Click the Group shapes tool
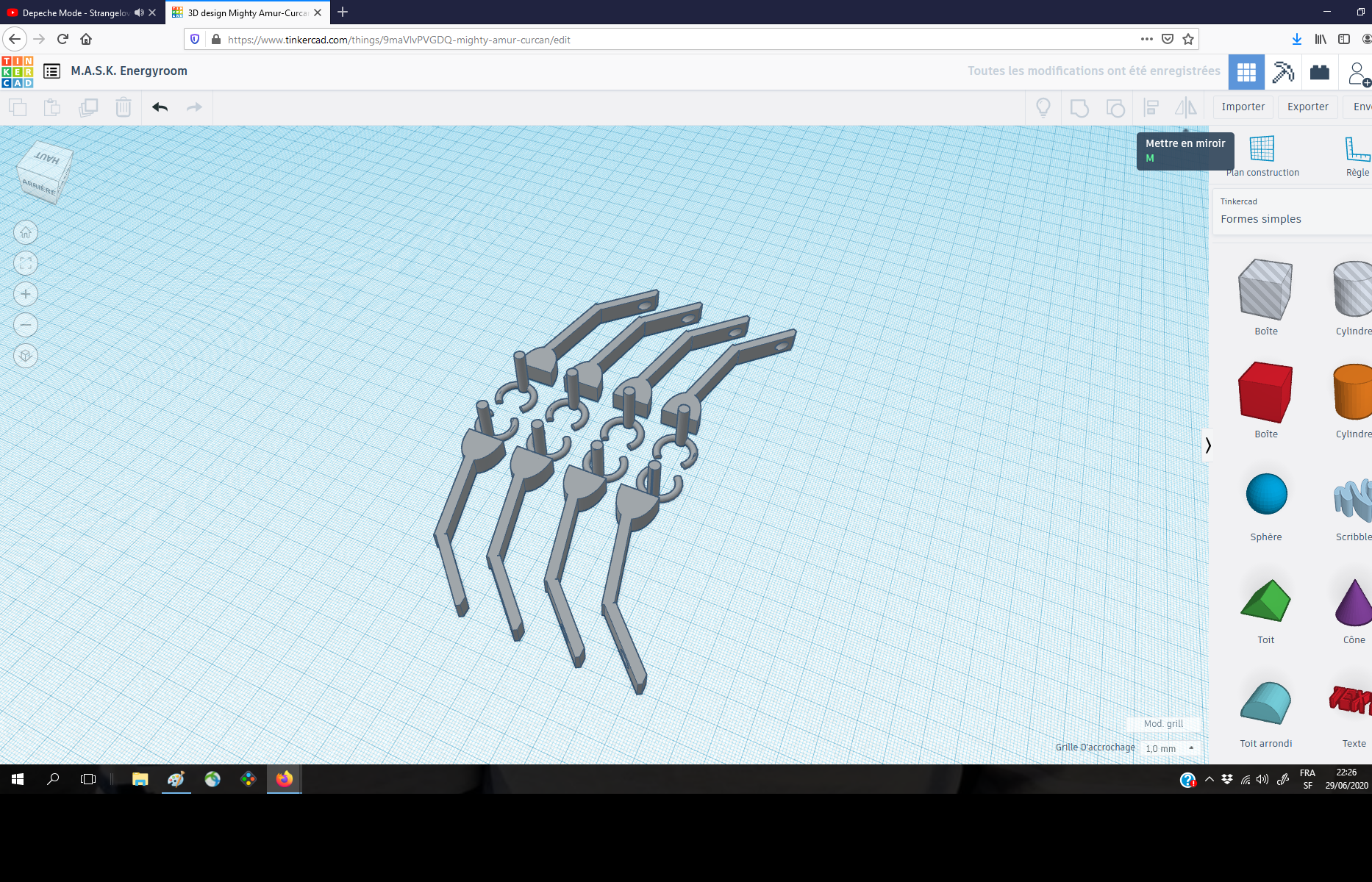Viewport: 1372px width, 882px height. tap(1079, 108)
